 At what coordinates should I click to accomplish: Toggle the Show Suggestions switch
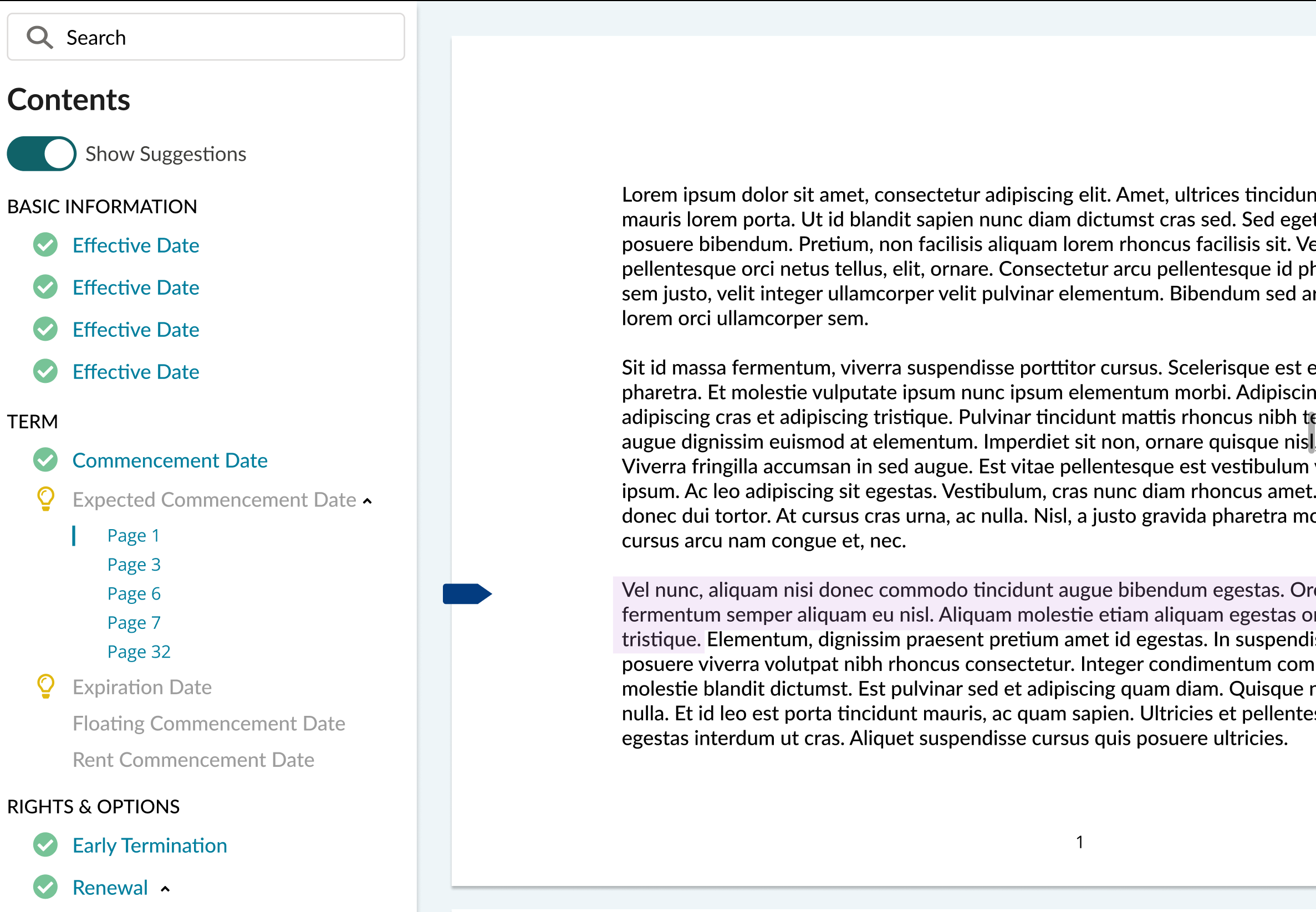(42, 153)
